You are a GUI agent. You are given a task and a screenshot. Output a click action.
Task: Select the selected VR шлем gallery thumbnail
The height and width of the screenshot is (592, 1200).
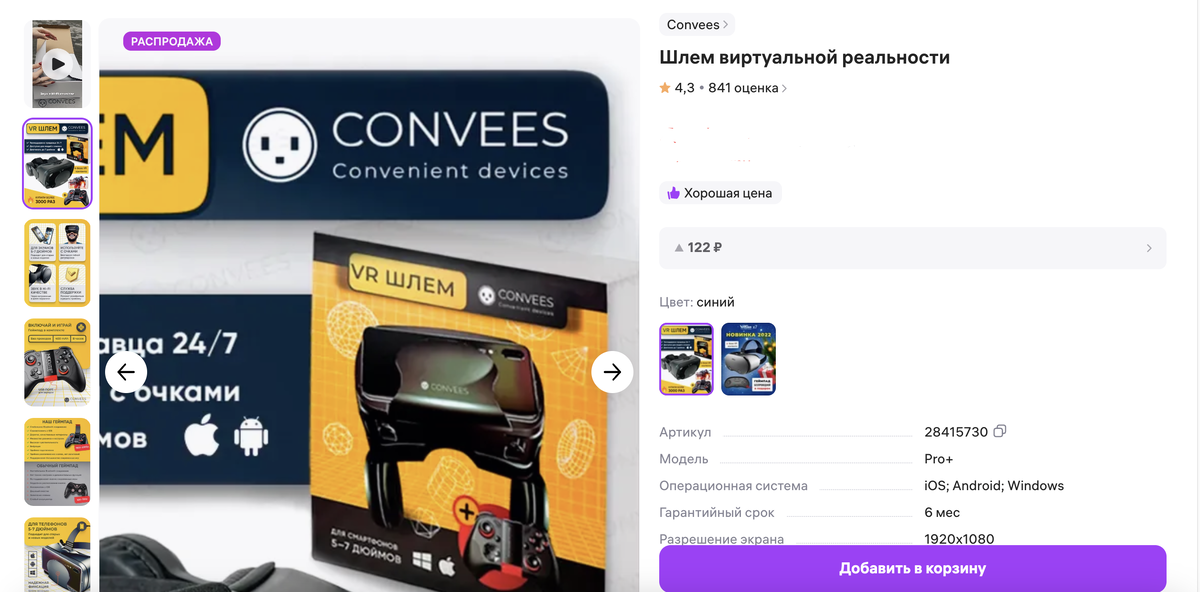pos(58,163)
